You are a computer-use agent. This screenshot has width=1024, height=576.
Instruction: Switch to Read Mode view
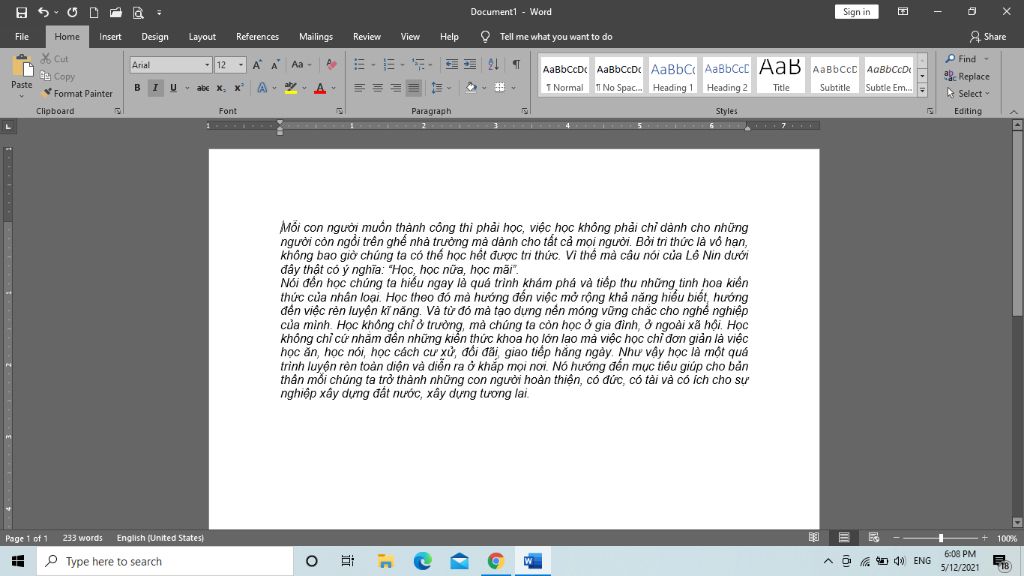pos(814,537)
